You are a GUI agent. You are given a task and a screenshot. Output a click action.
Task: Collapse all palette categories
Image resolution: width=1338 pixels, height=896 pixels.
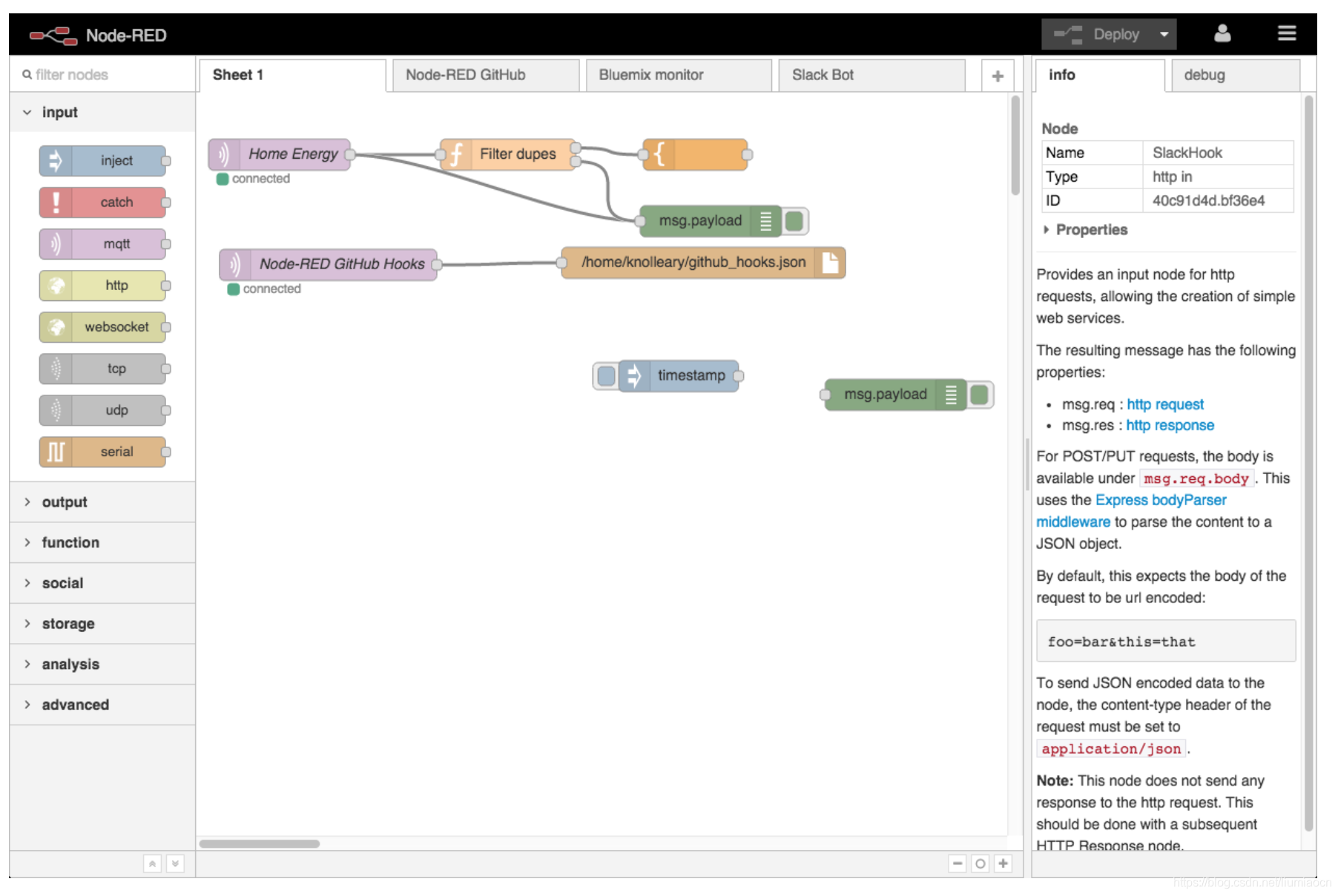tap(152, 863)
